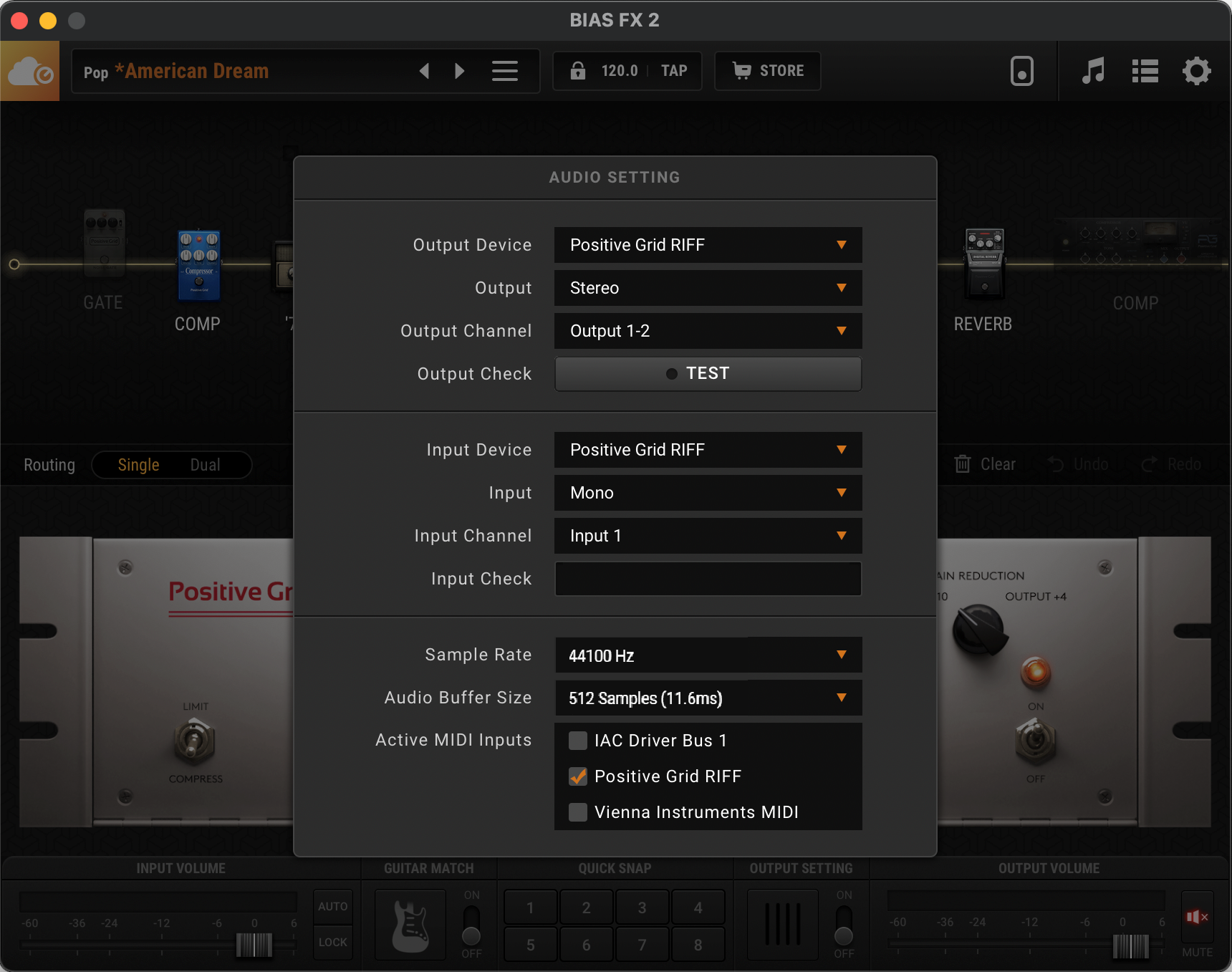The image size is (1232, 972).
Task: Click the Guitar Match guitar icon
Action: pyautogui.click(x=411, y=925)
